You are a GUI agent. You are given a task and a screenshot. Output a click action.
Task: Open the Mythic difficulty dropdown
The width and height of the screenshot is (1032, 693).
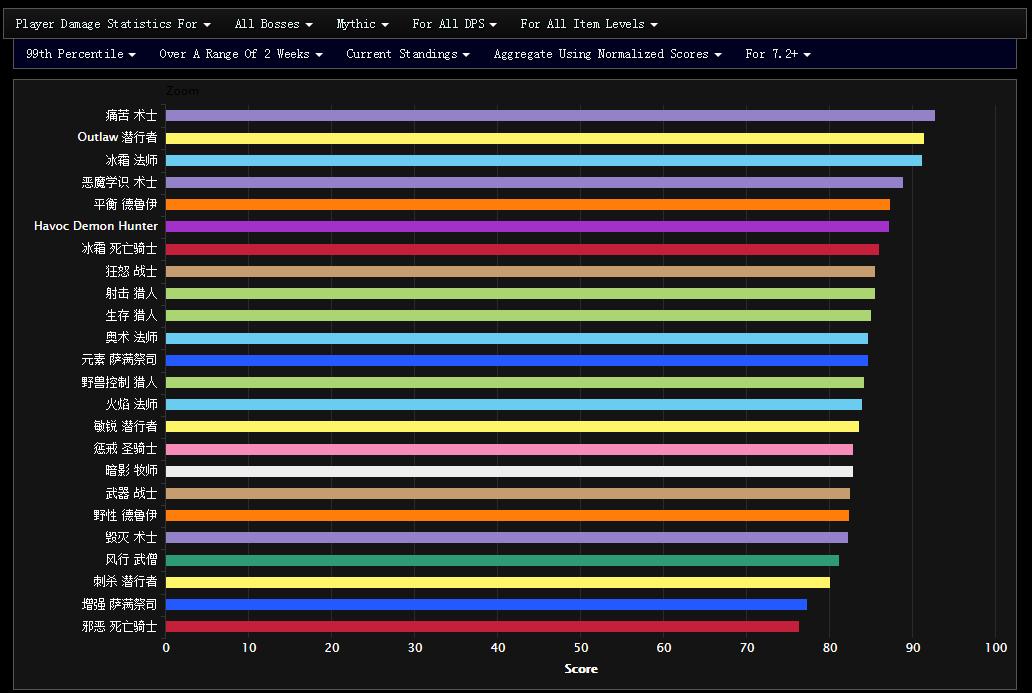point(361,24)
